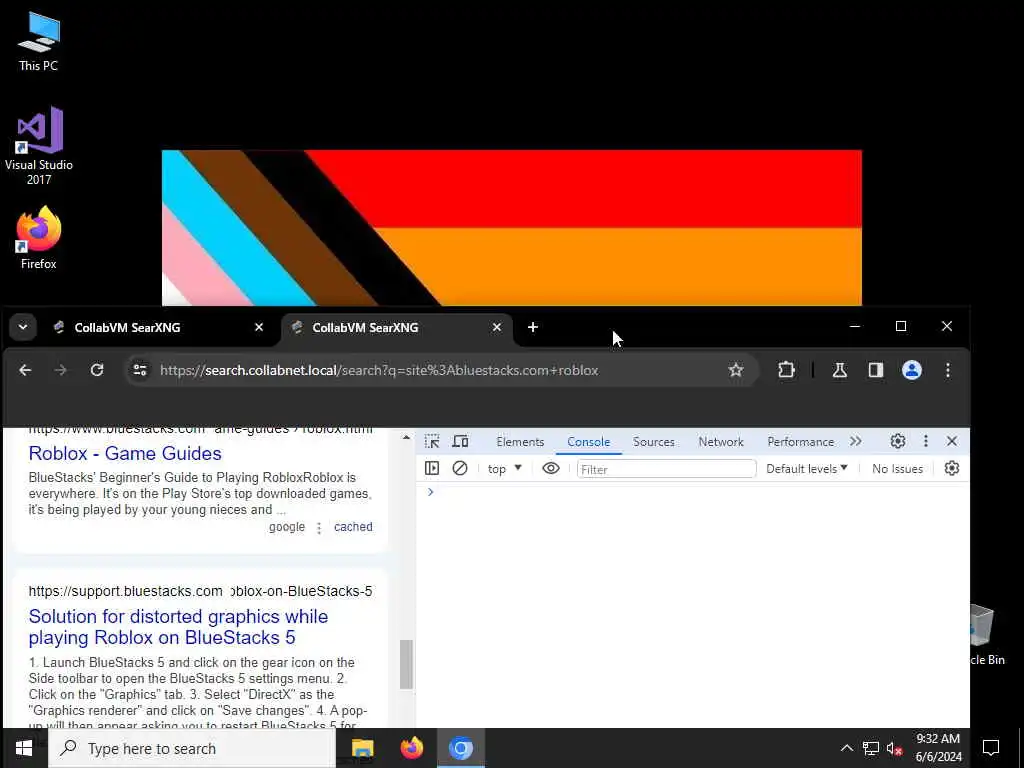
Task: Open Windows Start menu
Action: pos(24,748)
